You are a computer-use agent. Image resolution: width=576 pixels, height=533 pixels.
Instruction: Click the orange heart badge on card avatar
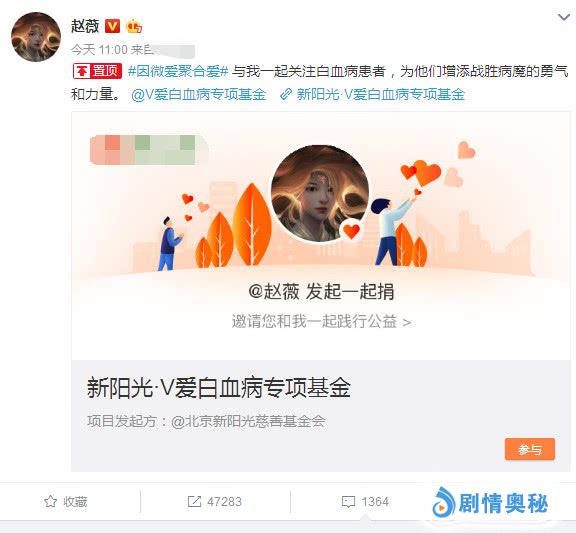(352, 231)
